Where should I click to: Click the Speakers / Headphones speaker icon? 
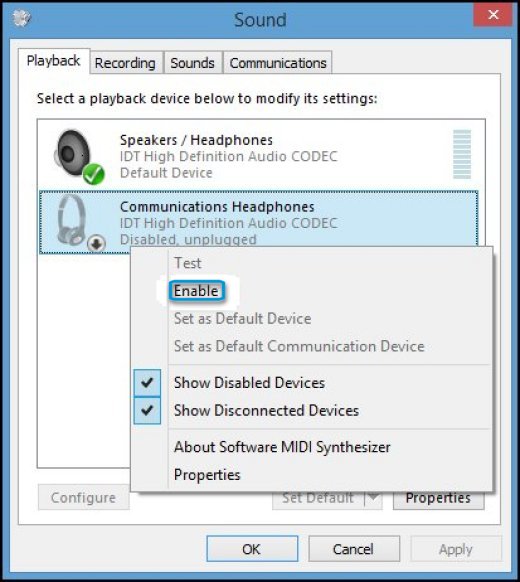[x=79, y=156]
